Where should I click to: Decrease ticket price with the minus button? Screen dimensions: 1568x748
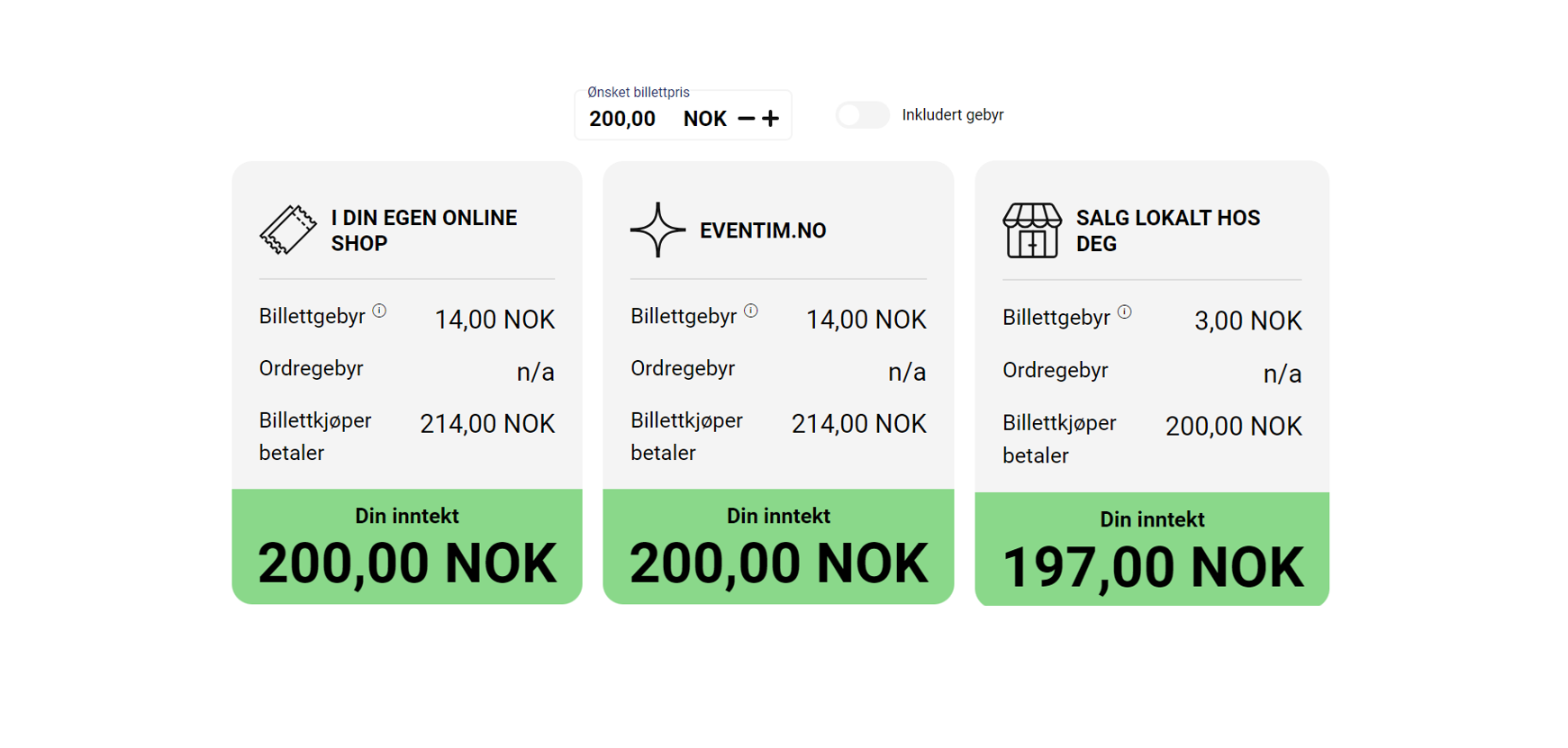tap(746, 119)
